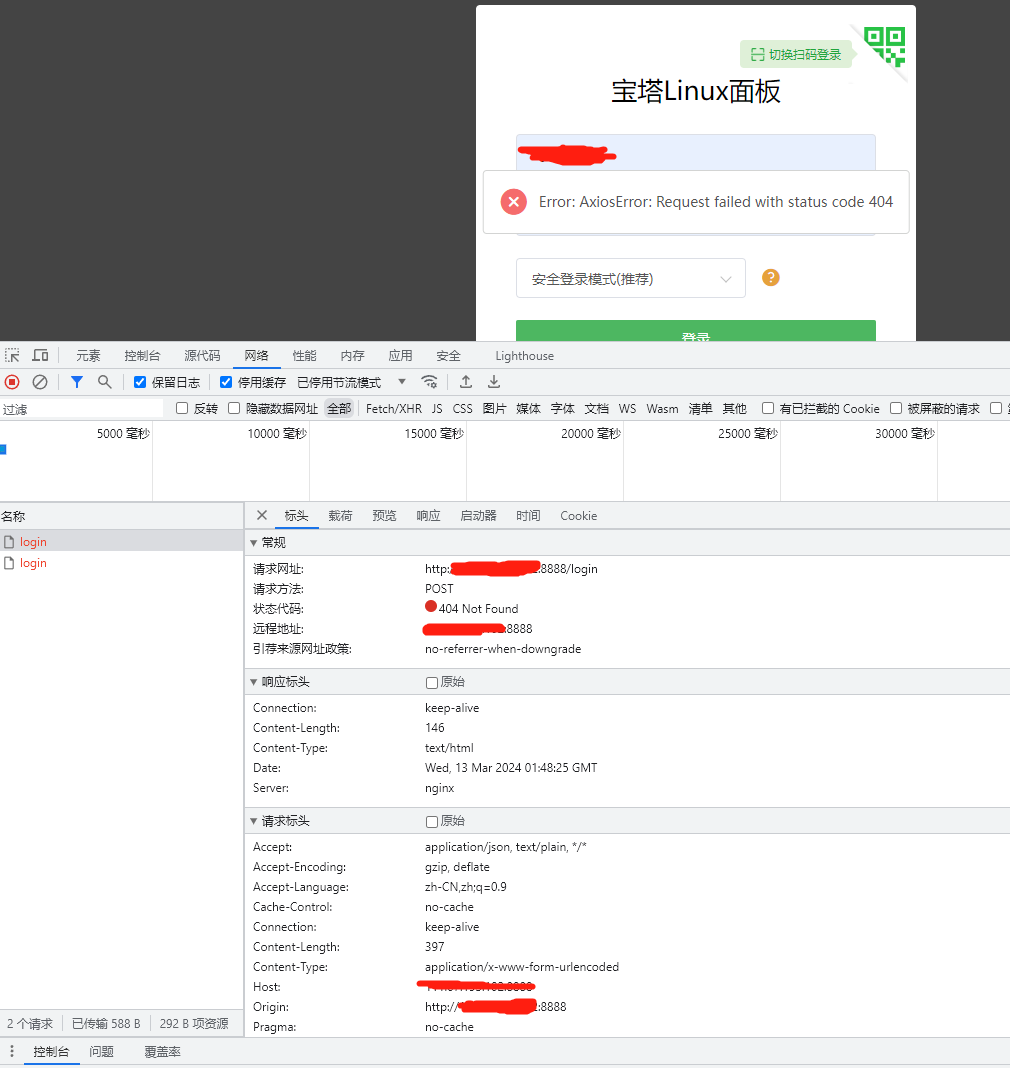Open the 安全 tab
Screen dimensions: 1010x1068
[x=448, y=356]
